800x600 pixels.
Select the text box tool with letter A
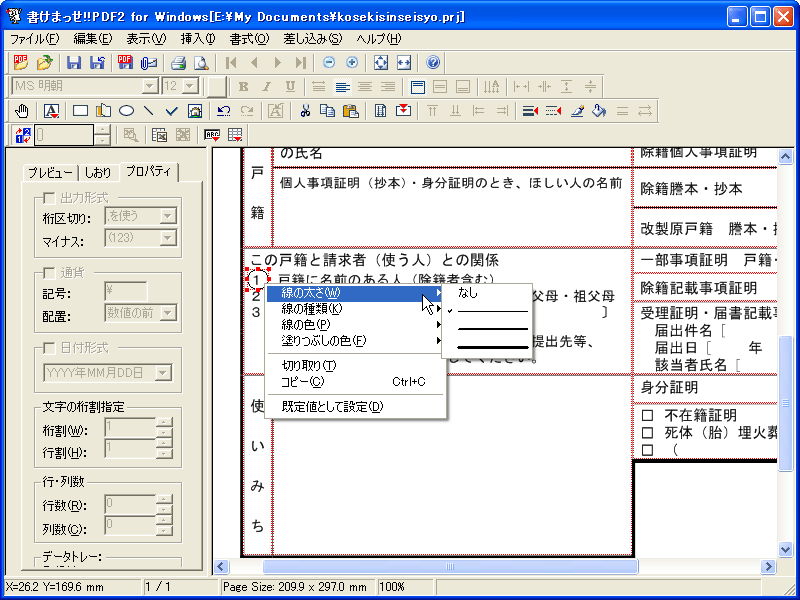tap(52, 111)
